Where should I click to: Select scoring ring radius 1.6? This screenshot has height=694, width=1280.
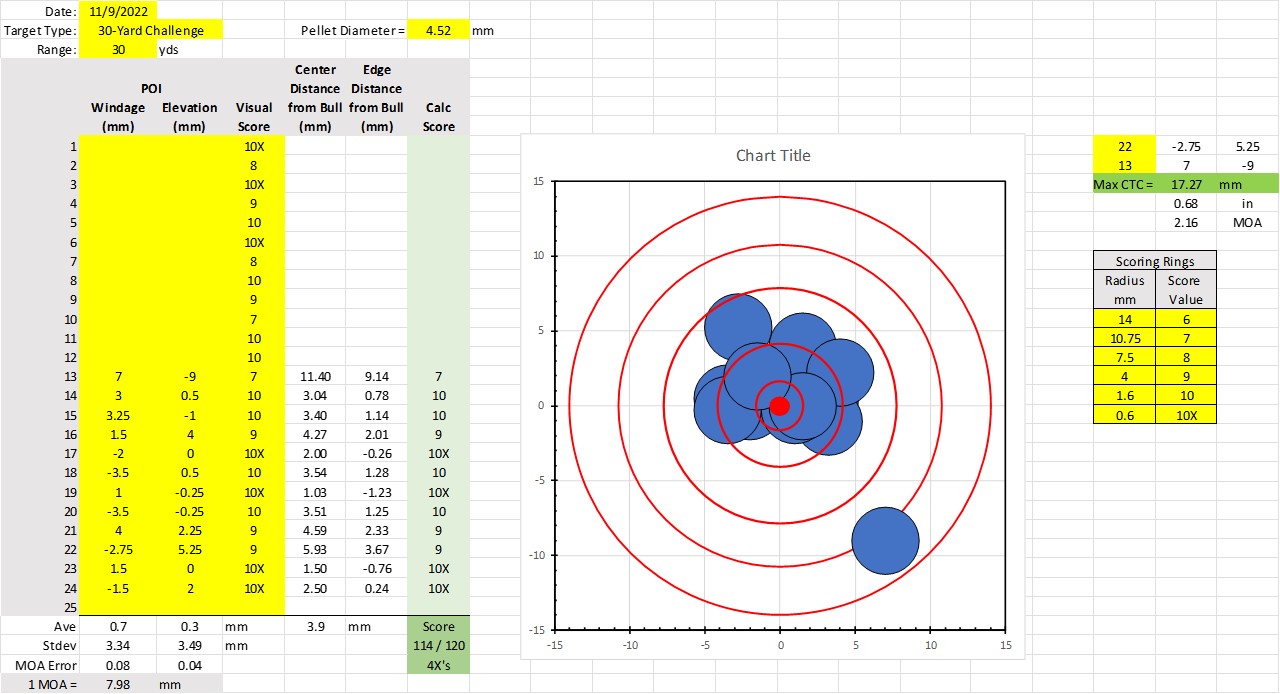pyautogui.click(x=1124, y=396)
